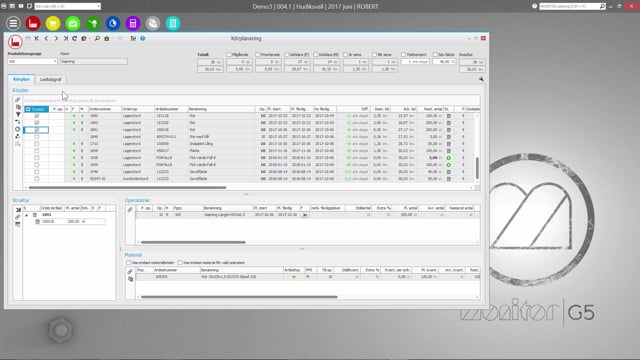Click the upper green status circle in Körplan
Image resolution: width=640 pixels, height=360 pixels.
(x=449, y=158)
